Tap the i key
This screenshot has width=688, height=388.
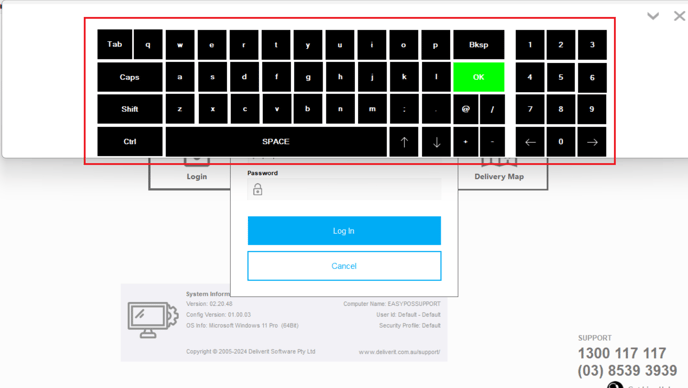(x=372, y=45)
